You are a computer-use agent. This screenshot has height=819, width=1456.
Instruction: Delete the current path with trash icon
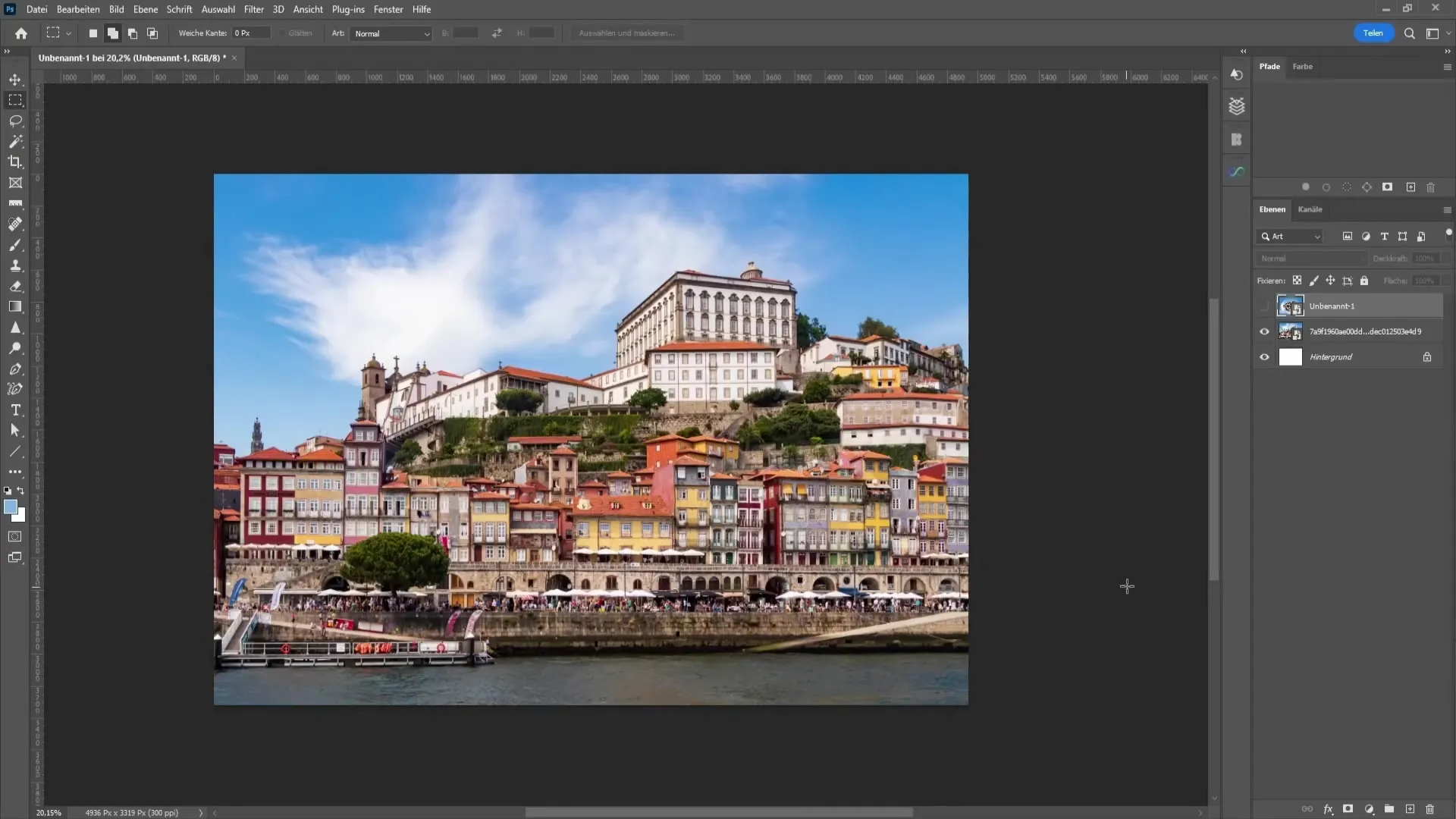coord(1431,187)
